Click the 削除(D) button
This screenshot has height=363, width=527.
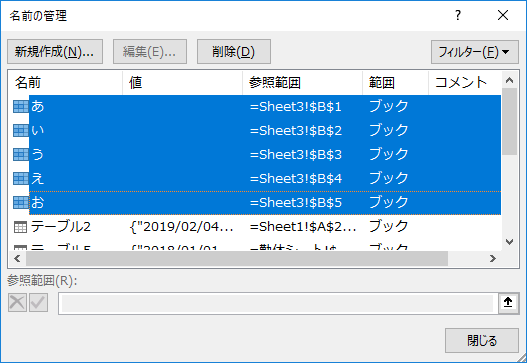pos(234,52)
